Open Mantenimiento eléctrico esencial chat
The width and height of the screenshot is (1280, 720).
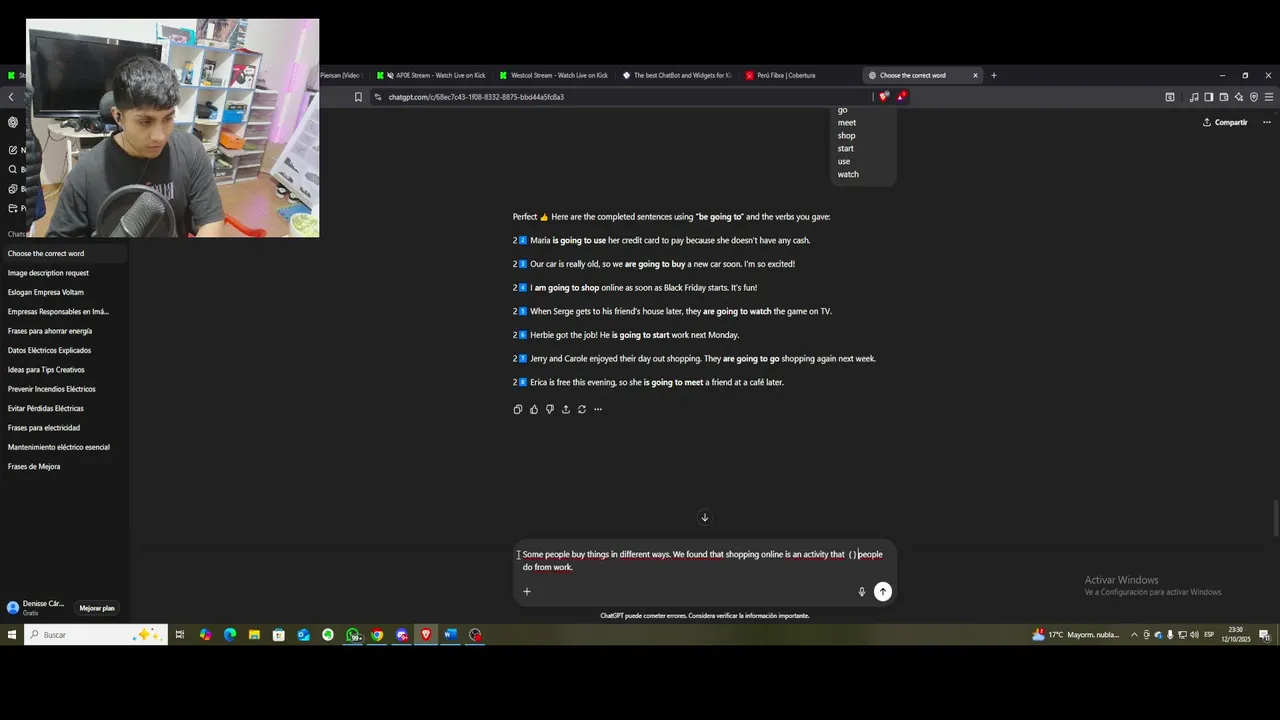coord(64,447)
